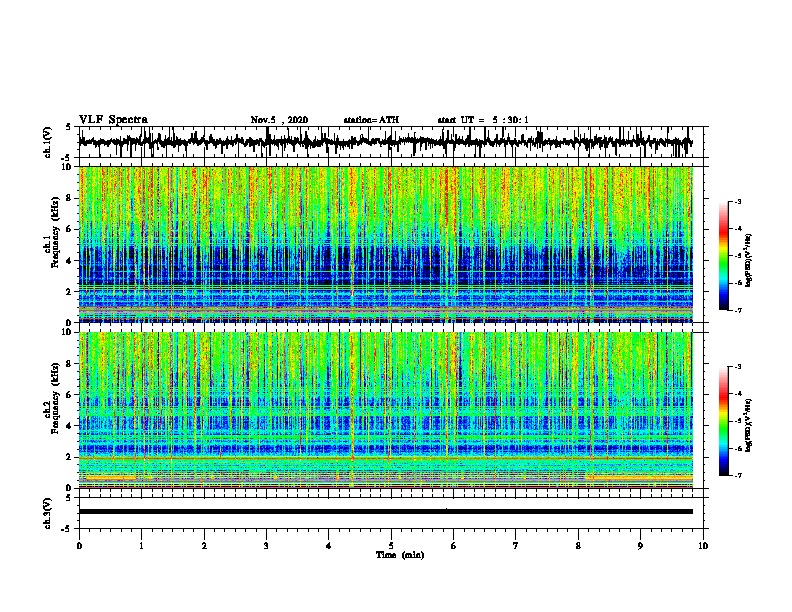Click the "-7" label on ch.1 color scale
792x612 pixels.
coord(737,310)
